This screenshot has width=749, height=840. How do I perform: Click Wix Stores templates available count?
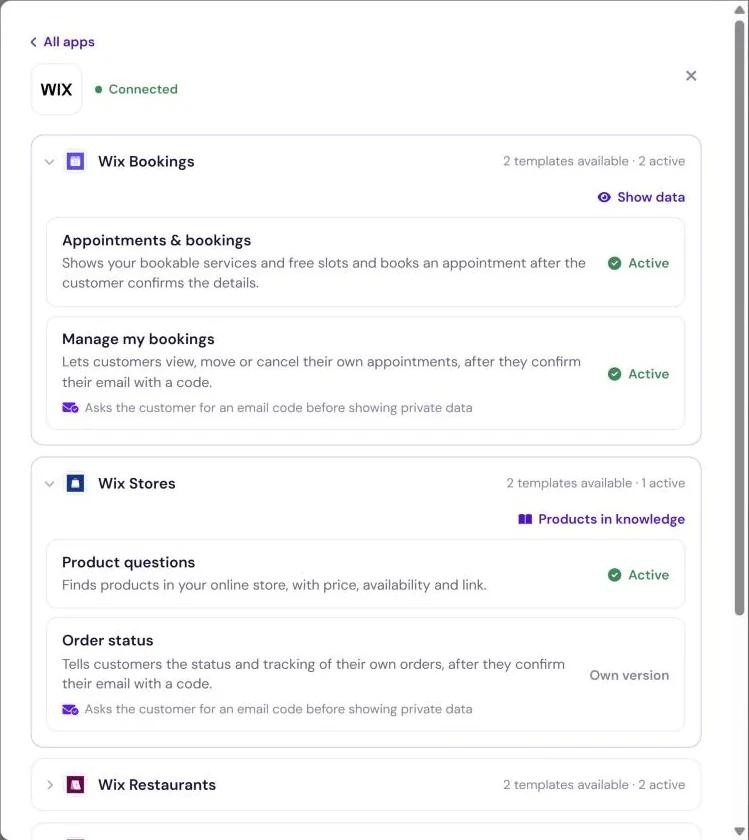click(569, 483)
